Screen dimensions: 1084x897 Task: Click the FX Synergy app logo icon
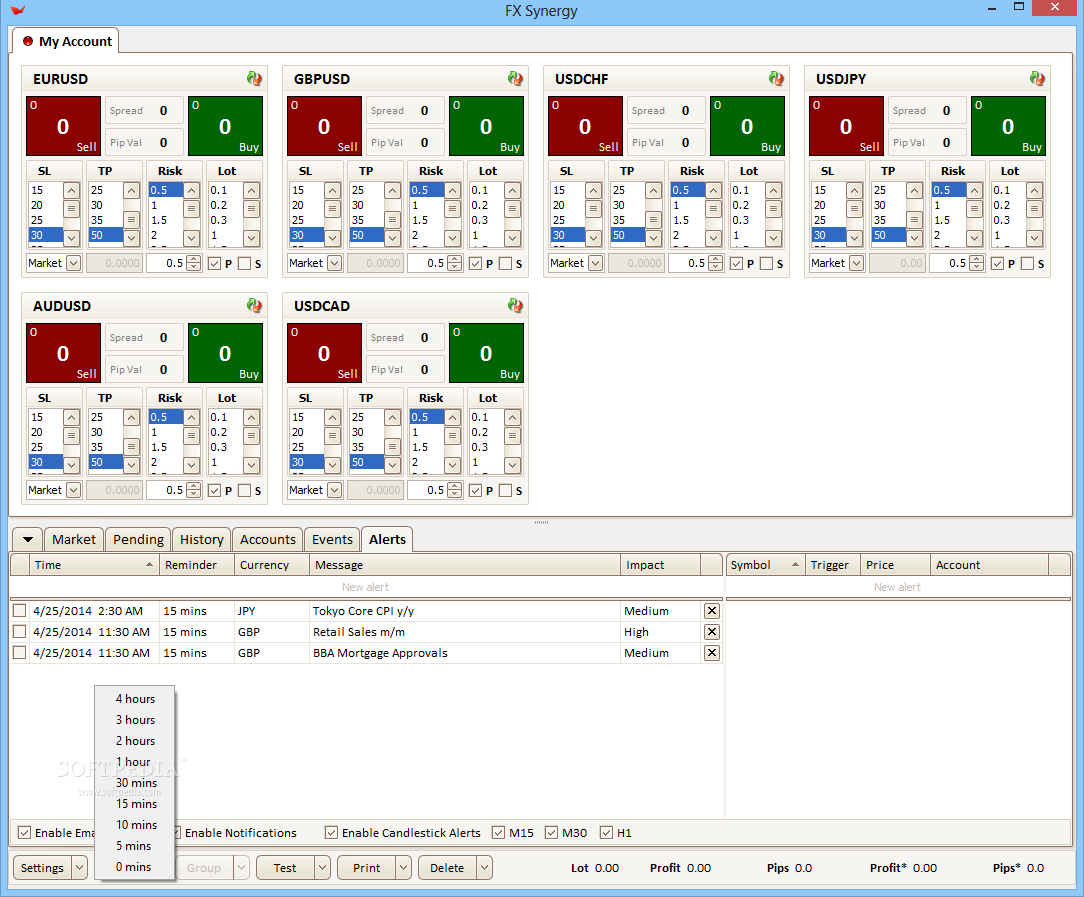18,10
